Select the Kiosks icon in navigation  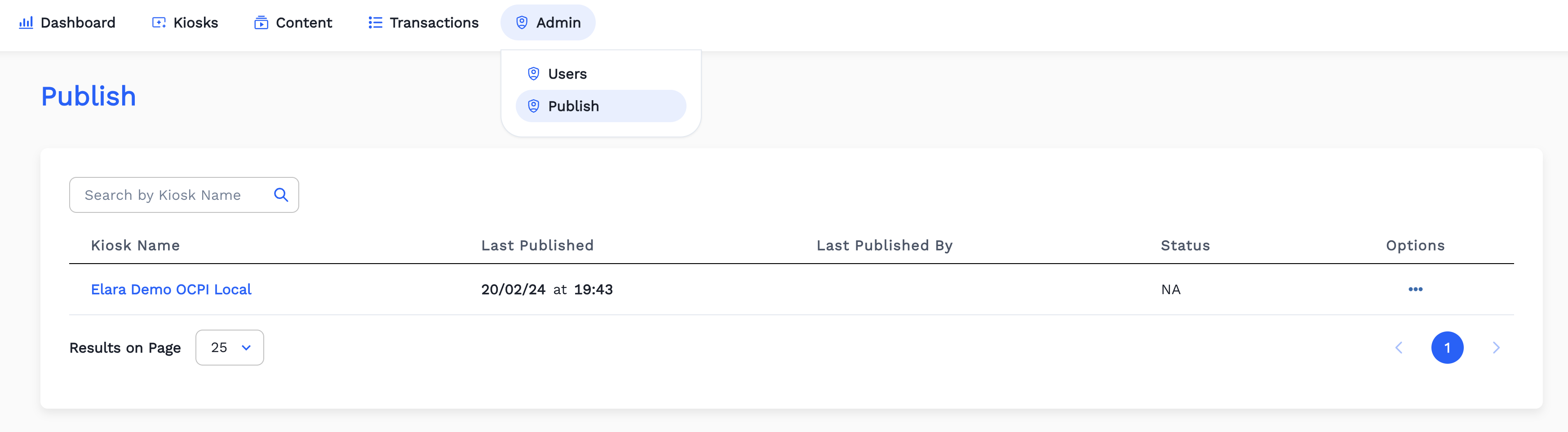coord(159,22)
